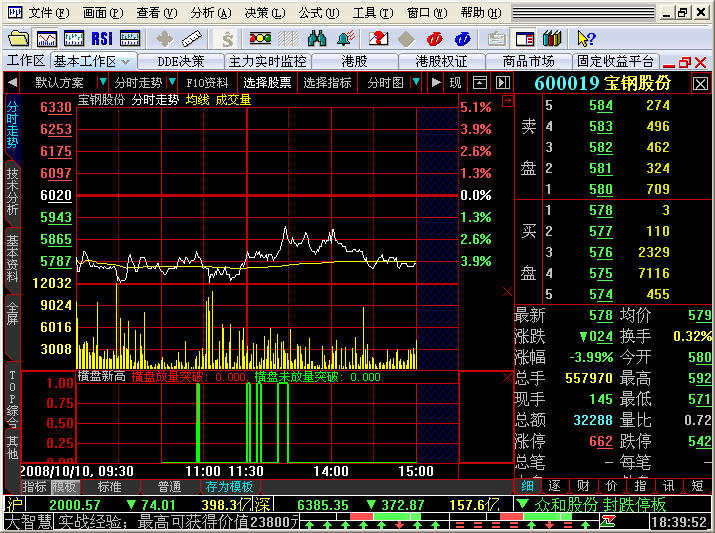Click the 存为模板 button
715x533 pixels.
229,487
